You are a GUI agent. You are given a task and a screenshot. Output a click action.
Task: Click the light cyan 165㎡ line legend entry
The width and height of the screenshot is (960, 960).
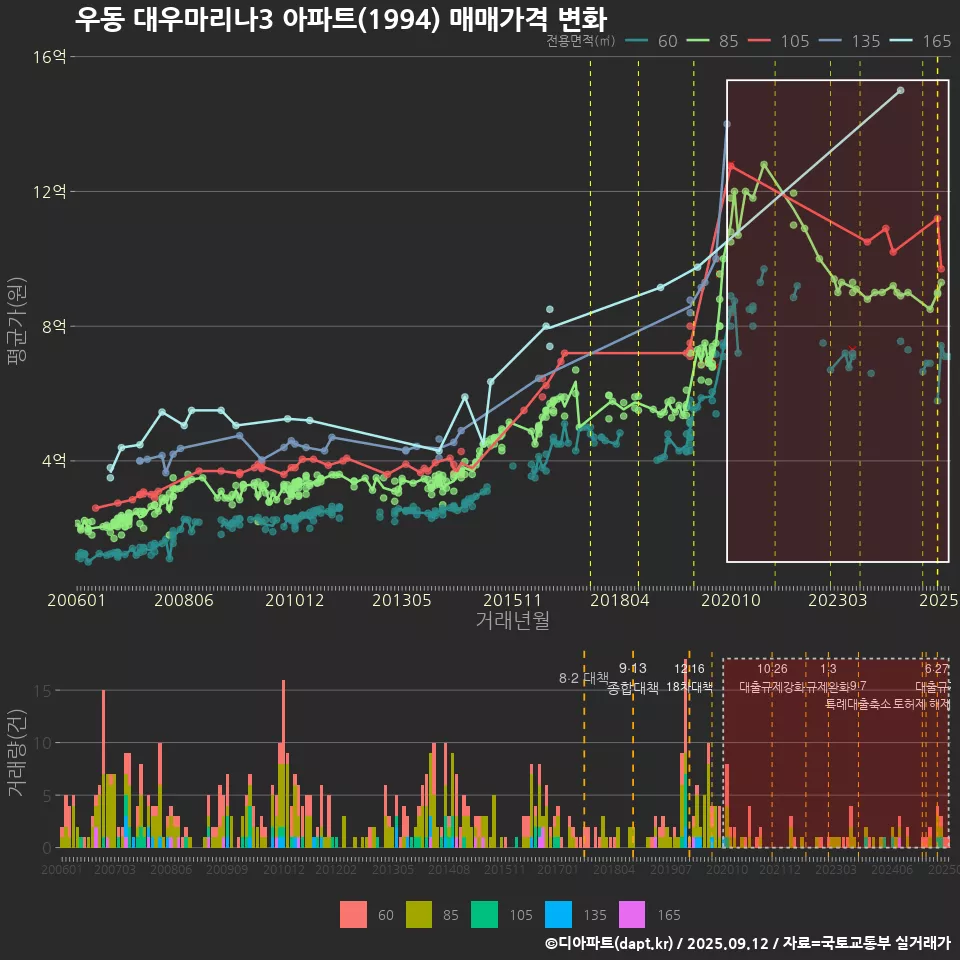tap(921, 41)
